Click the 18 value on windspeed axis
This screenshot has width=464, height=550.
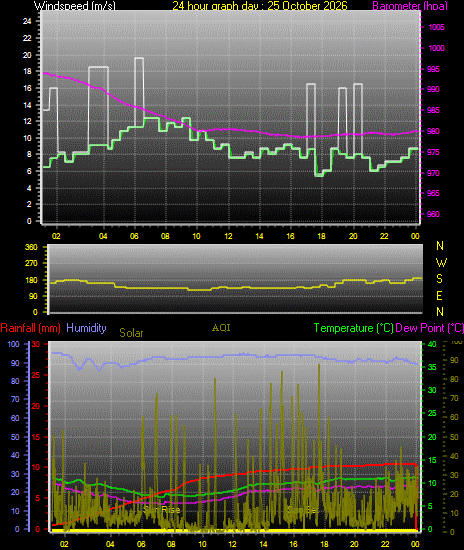pyautogui.click(x=27, y=71)
